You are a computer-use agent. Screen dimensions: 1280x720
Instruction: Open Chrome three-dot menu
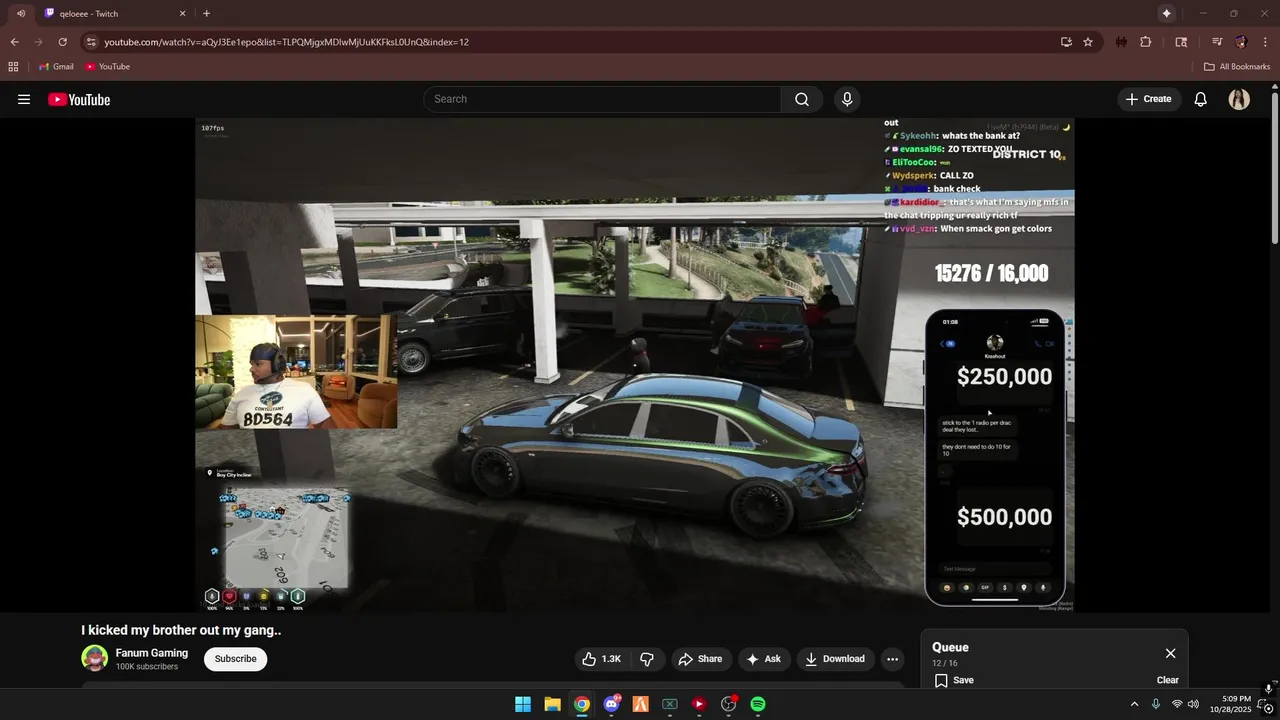pos(1264,42)
